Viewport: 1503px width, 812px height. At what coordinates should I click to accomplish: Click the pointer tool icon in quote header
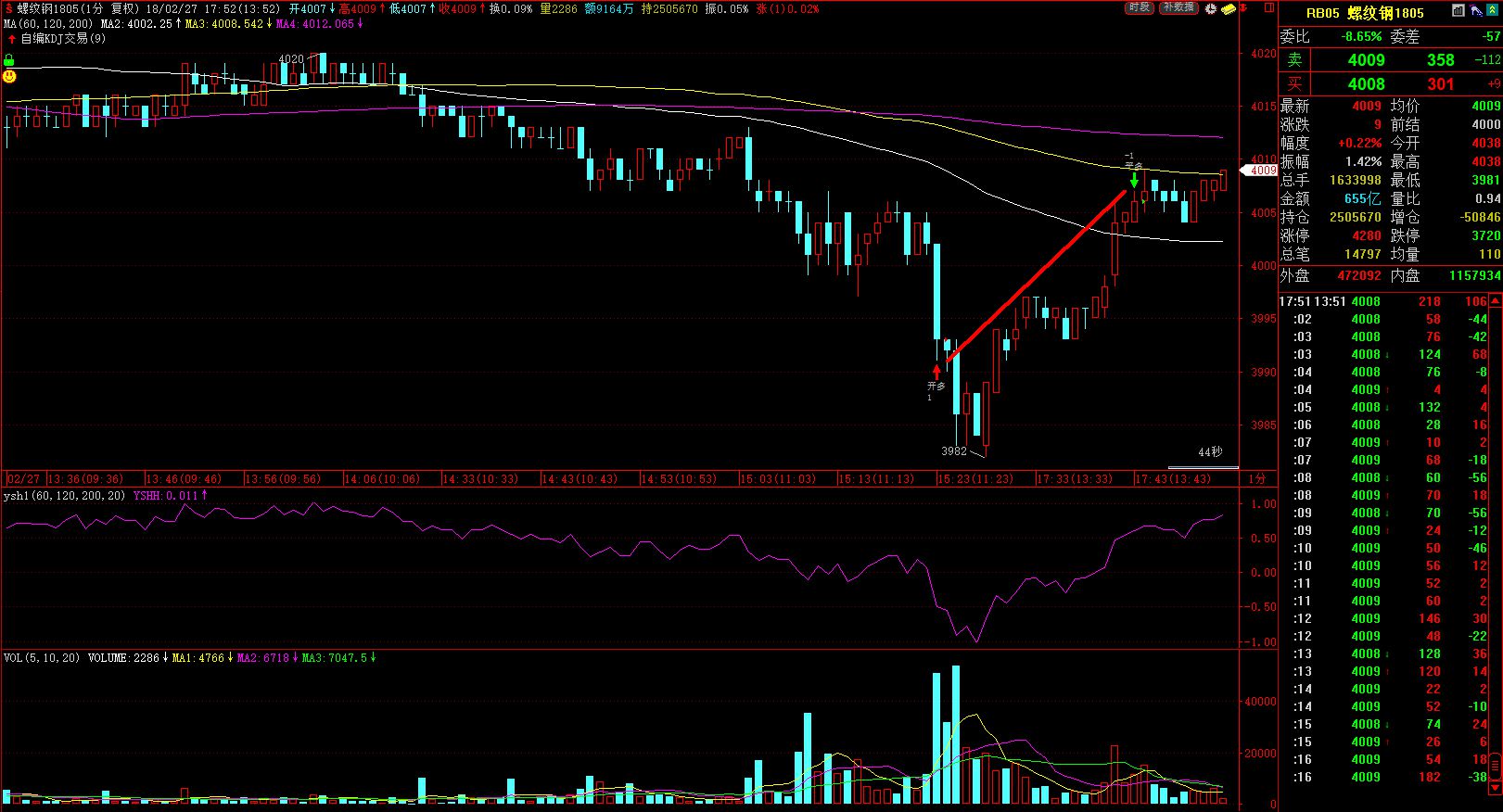(1475, 12)
